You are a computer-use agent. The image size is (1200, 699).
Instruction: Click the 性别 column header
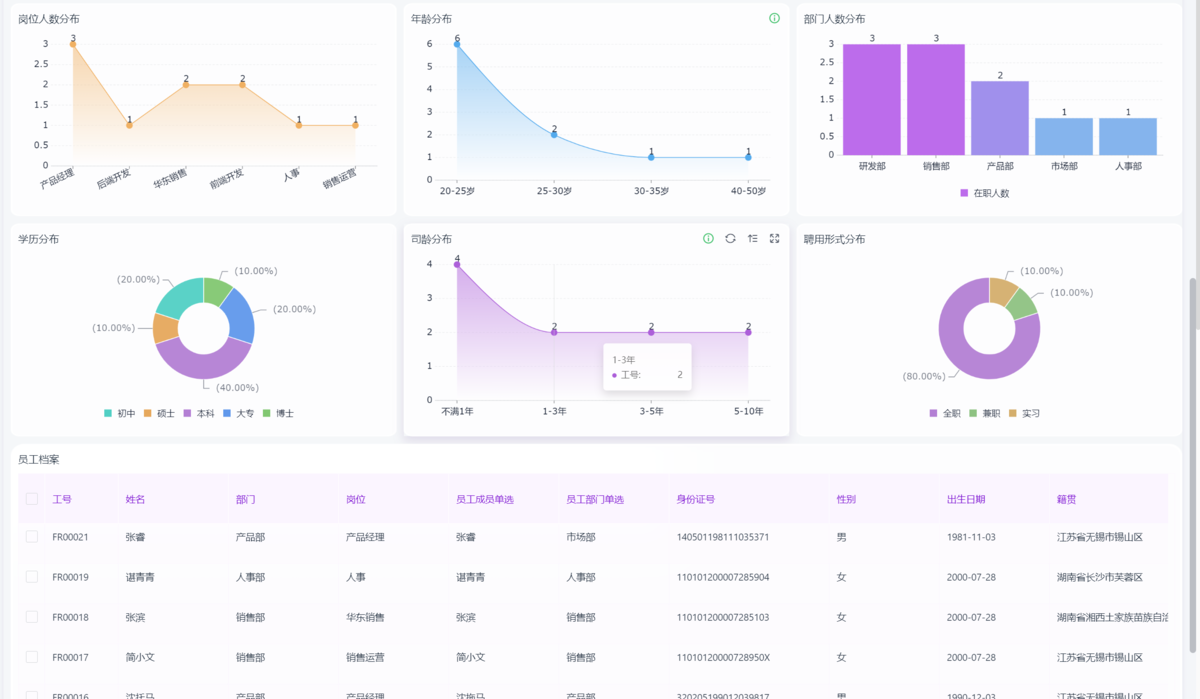click(846, 499)
